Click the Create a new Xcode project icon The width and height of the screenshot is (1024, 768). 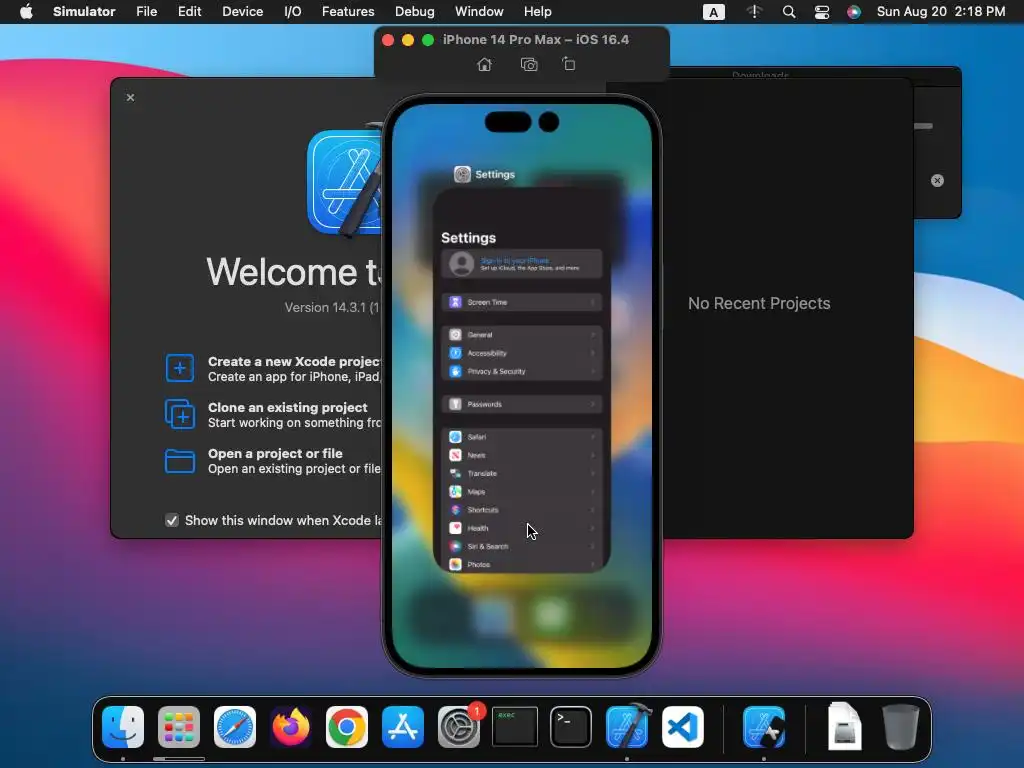tap(180, 368)
